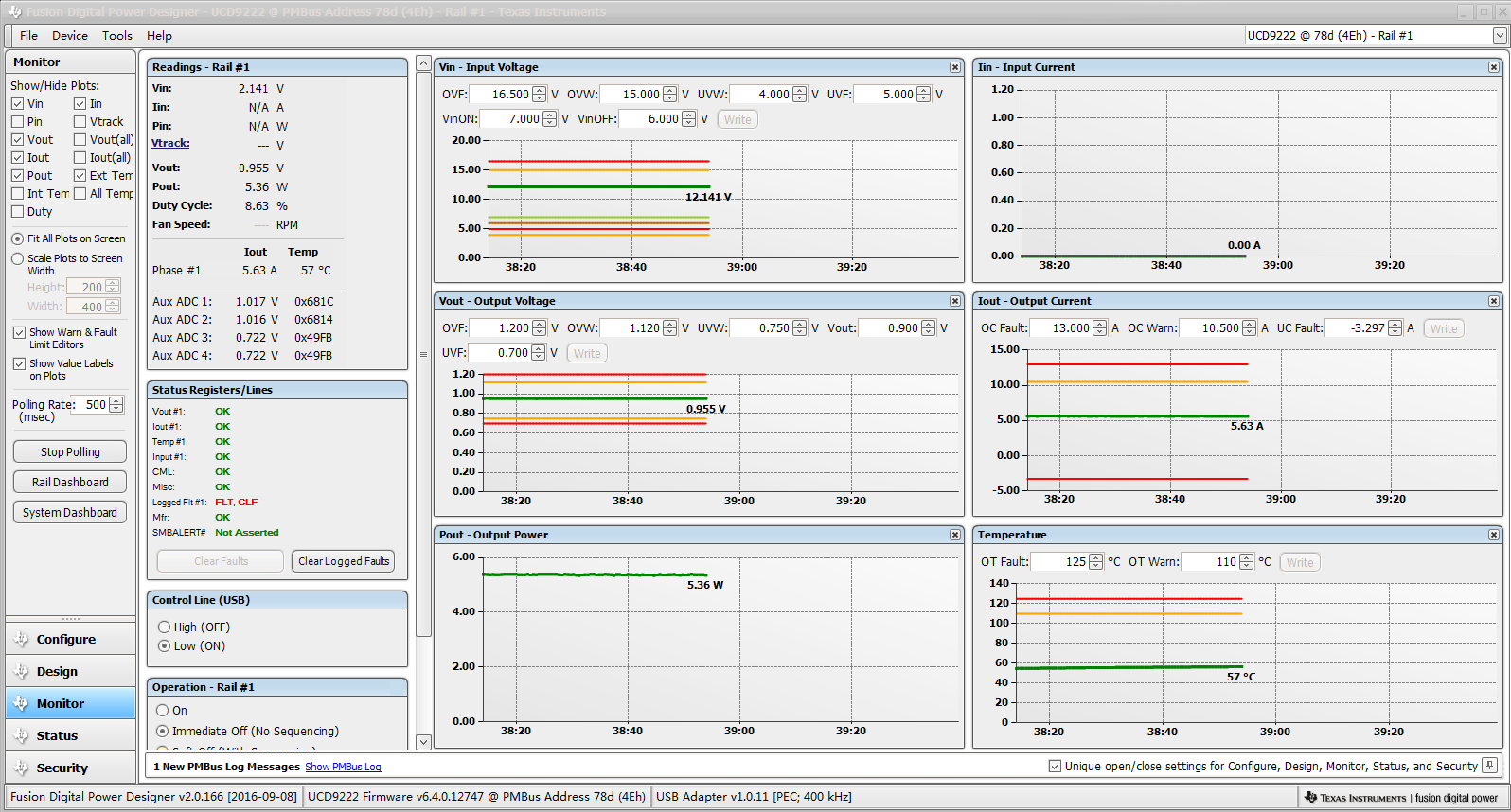1511x812 pixels.
Task: Click the Vtrack link in Readings
Action: pyautogui.click(x=170, y=143)
